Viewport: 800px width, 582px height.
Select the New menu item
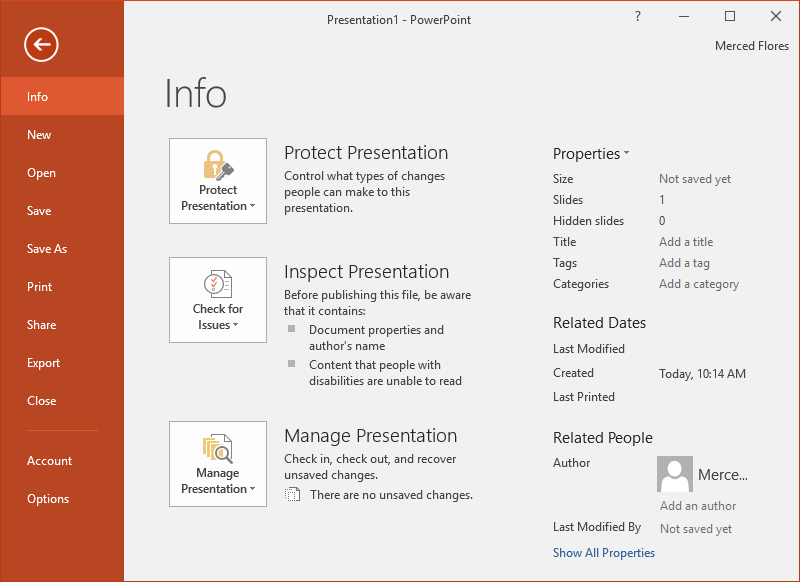click(38, 134)
